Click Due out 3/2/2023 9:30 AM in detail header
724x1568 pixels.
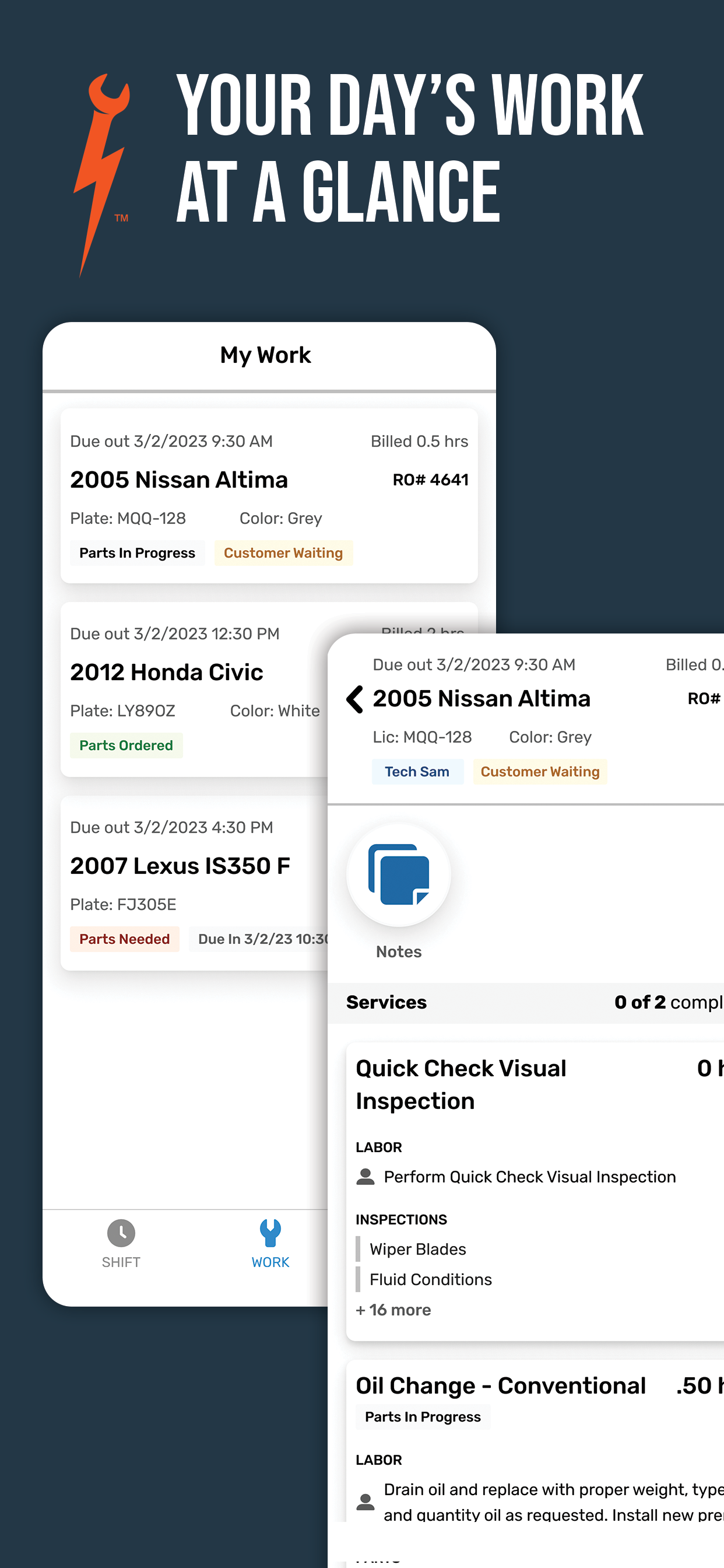coord(474,664)
